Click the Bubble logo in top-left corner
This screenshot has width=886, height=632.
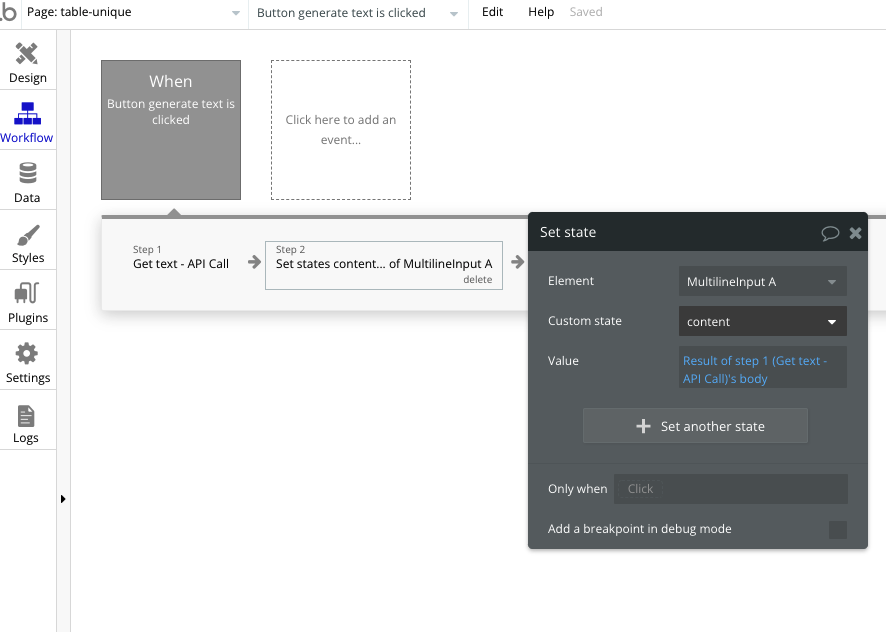point(11,12)
